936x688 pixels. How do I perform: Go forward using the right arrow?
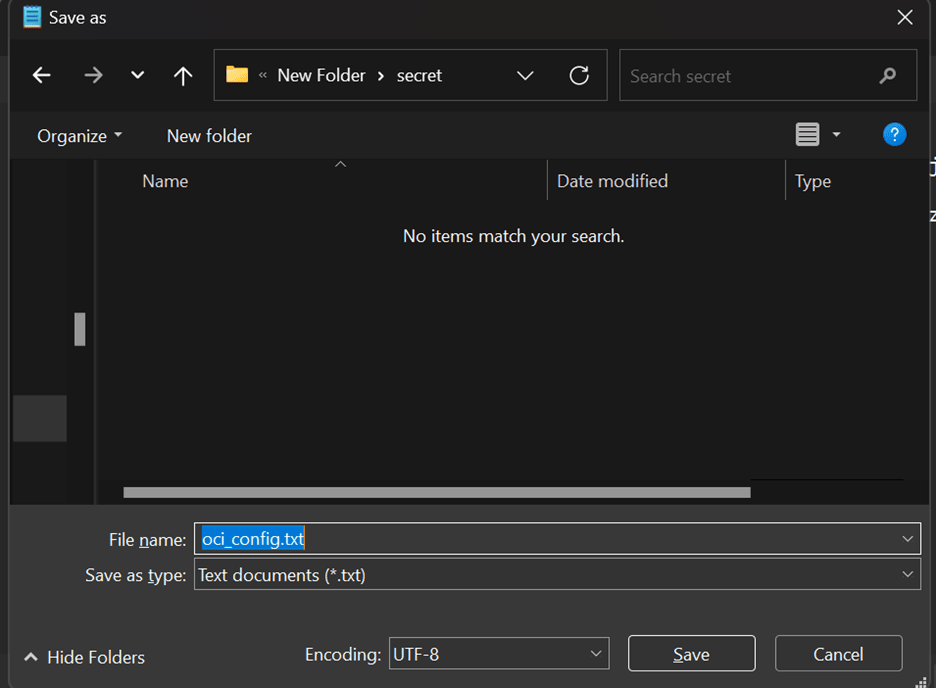[93, 75]
